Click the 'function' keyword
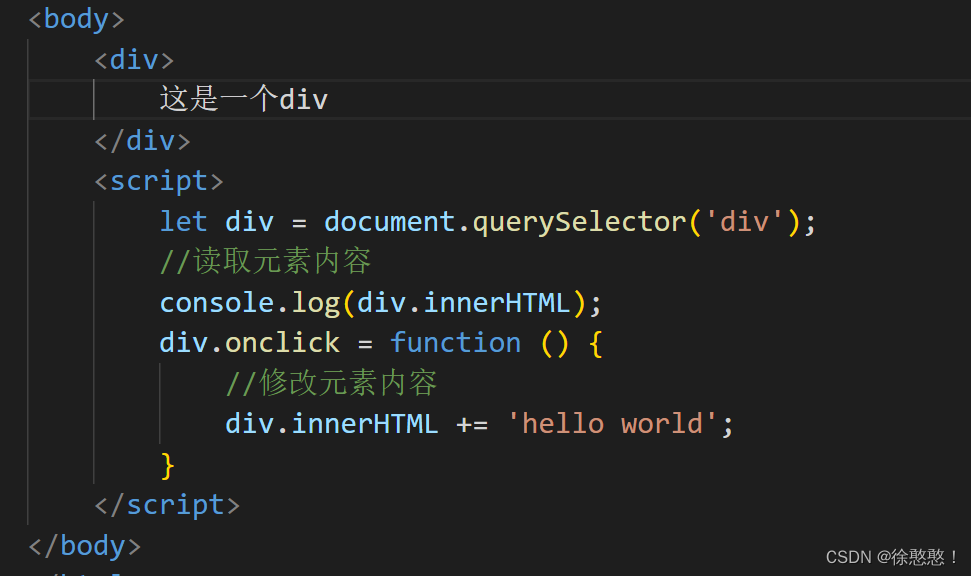971x576 pixels. click(x=455, y=343)
